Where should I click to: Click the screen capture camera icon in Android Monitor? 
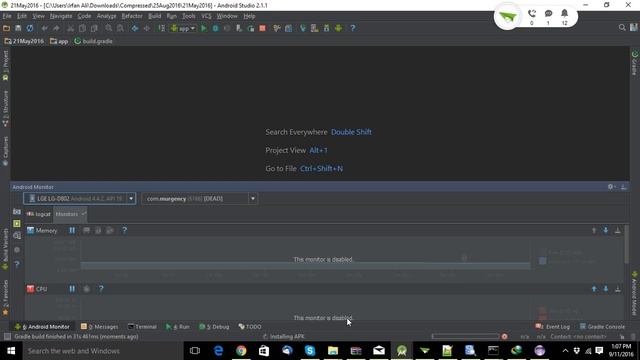pyautogui.click(x=17, y=212)
